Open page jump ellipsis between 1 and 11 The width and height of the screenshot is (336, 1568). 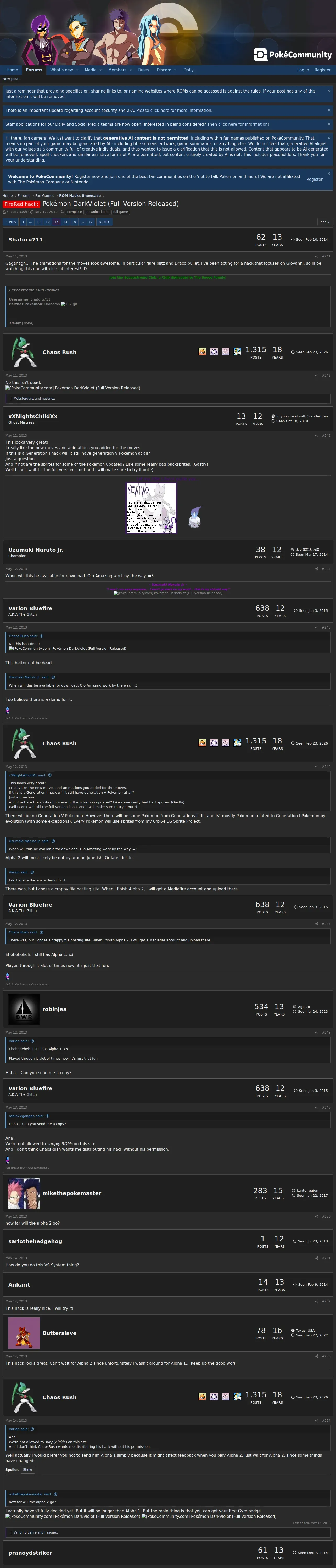pos(31,222)
